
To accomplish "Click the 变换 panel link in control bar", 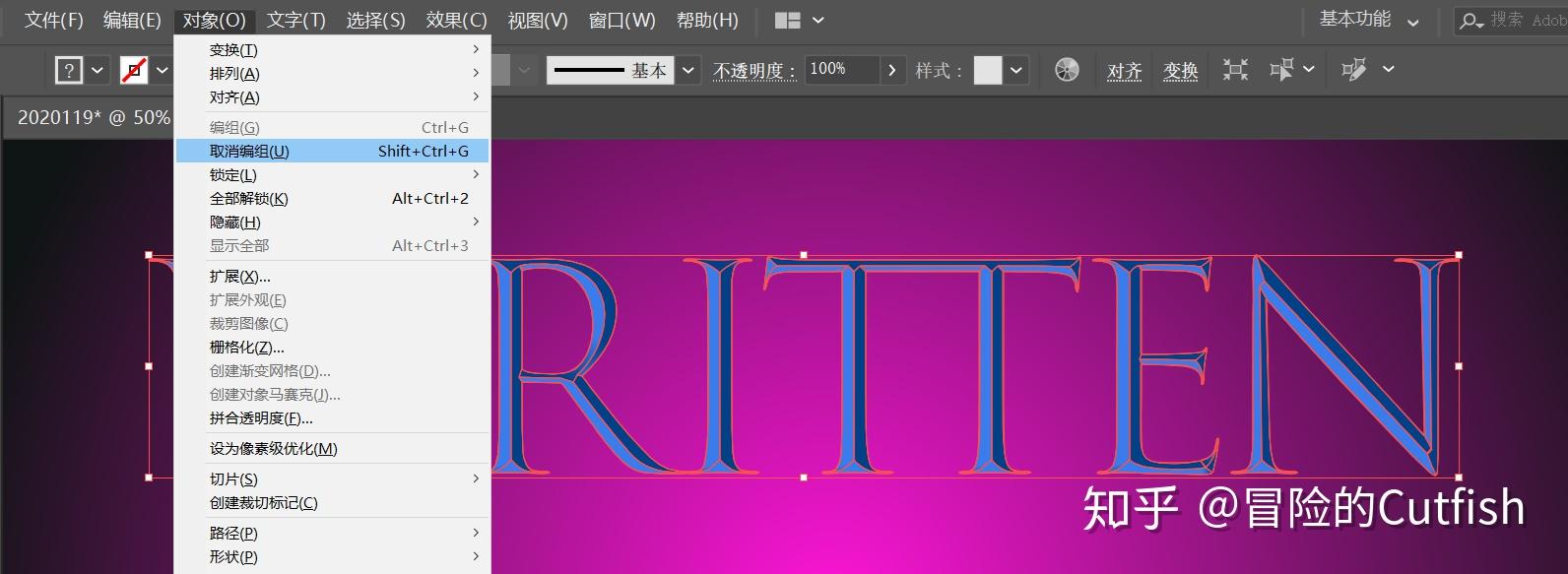I will coord(1180,71).
